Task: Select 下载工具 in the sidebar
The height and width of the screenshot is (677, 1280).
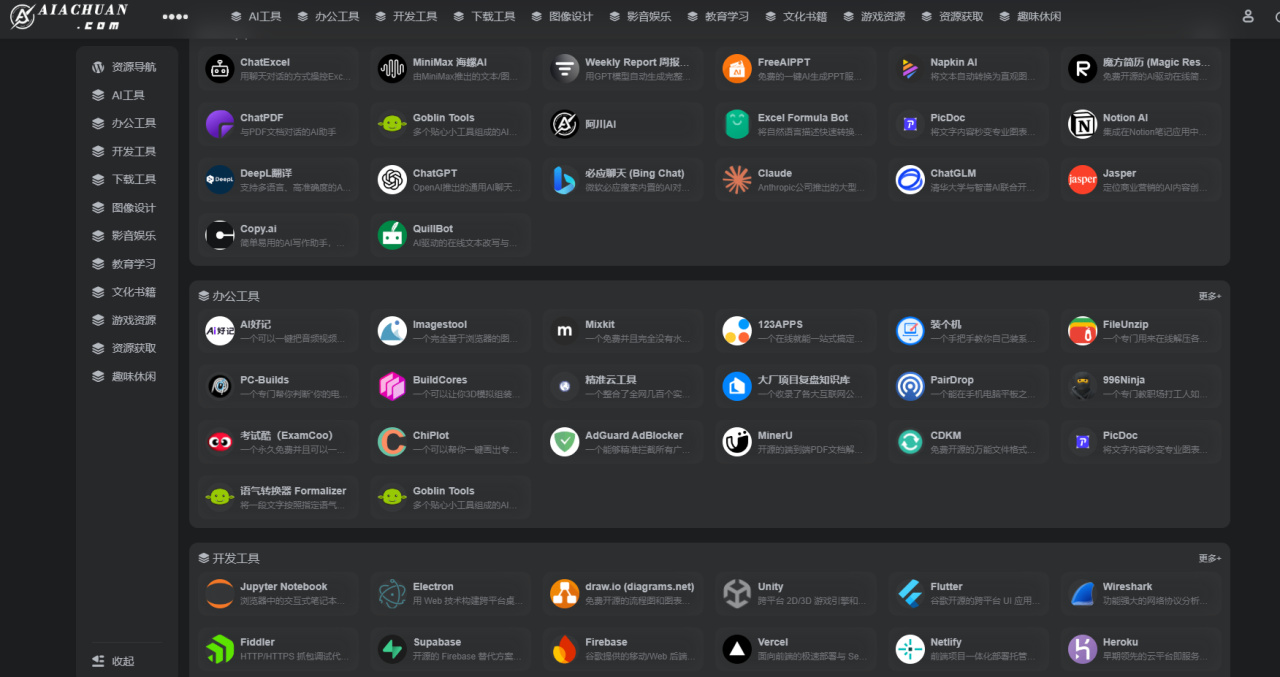Action: coord(126,180)
